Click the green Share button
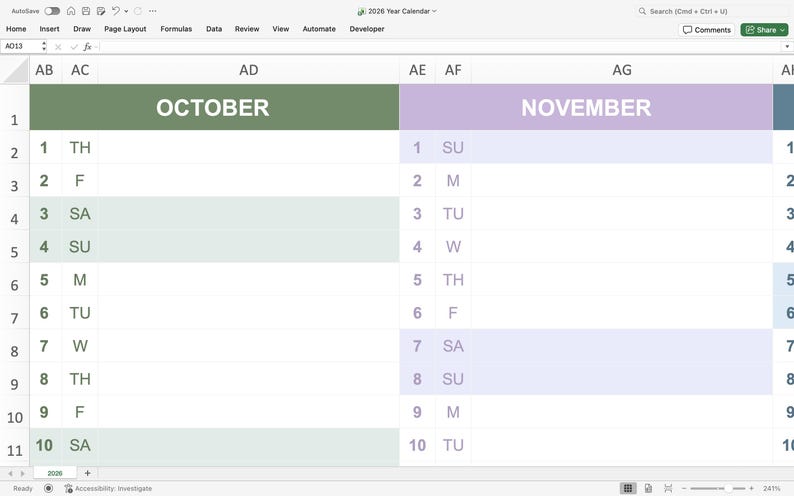Image resolution: width=794 pixels, height=496 pixels. click(x=764, y=30)
